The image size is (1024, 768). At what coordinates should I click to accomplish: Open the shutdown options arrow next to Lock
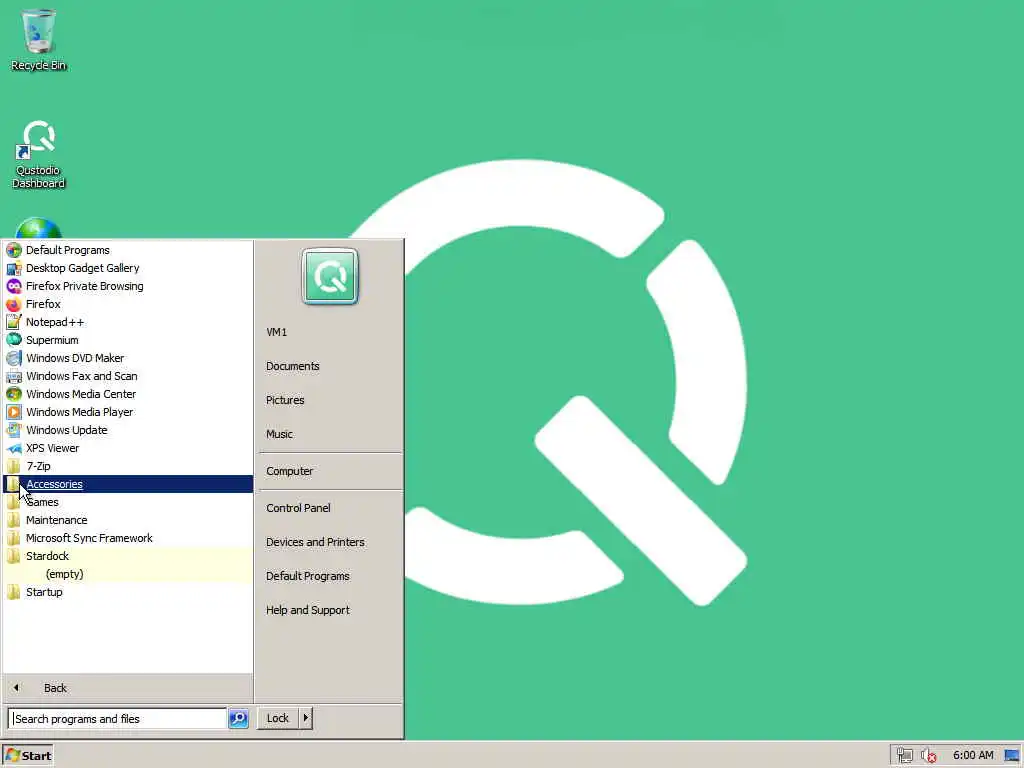click(305, 718)
